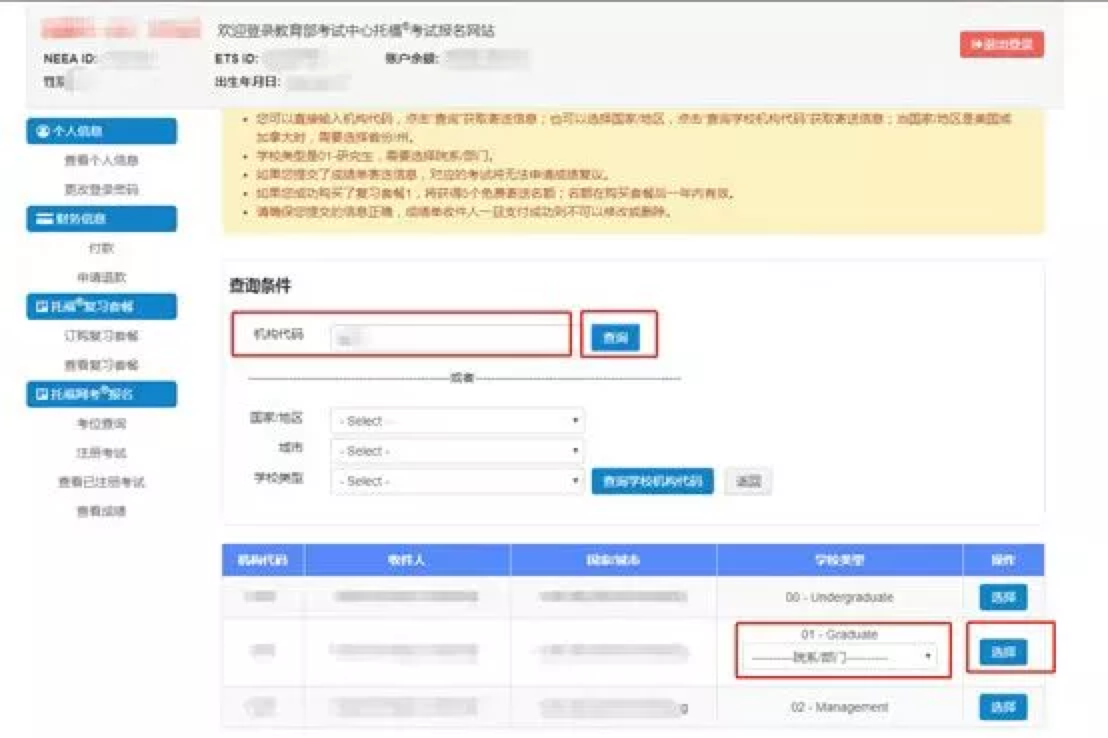1108x738 pixels.
Task: Click the ETS ID label in header
Action: (237, 59)
